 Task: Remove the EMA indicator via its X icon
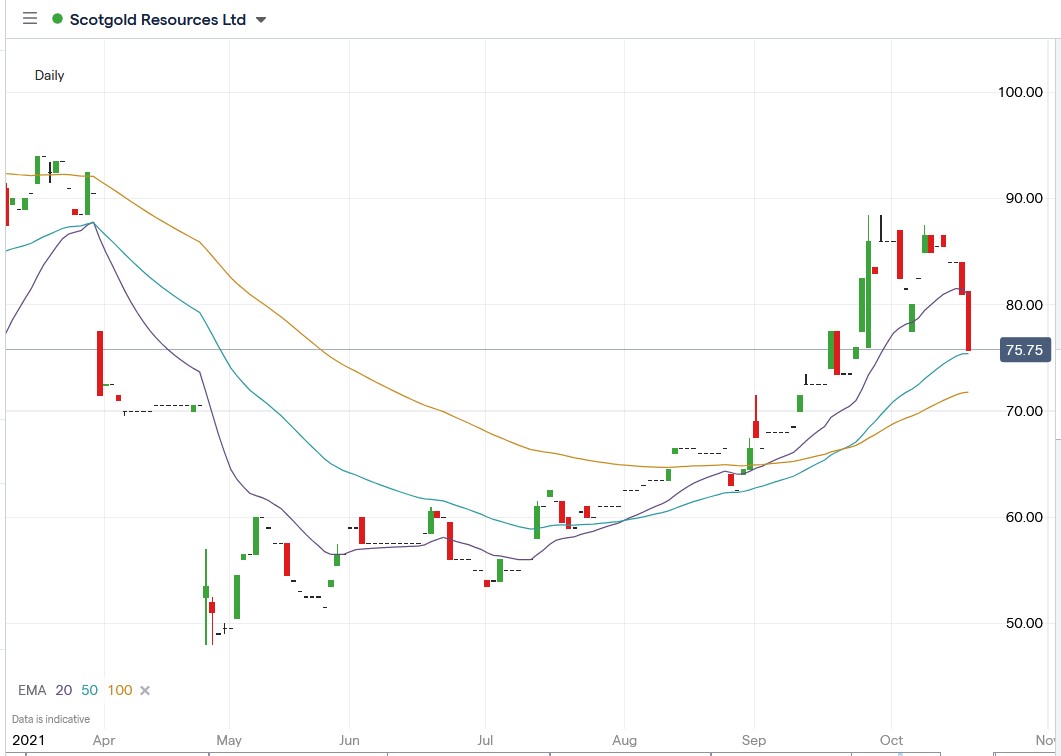click(x=145, y=690)
